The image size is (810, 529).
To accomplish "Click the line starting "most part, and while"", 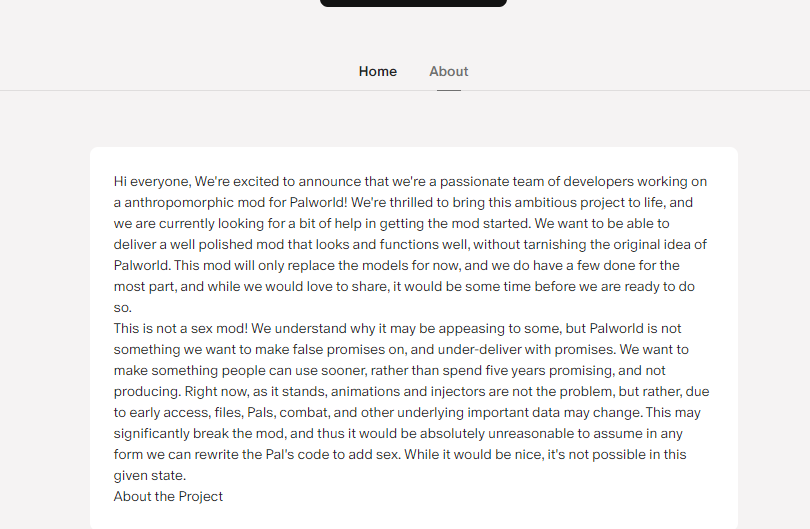I will click(404, 286).
